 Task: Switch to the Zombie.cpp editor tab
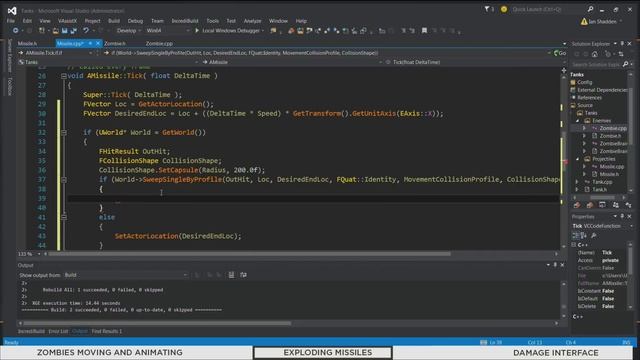coord(159,43)
